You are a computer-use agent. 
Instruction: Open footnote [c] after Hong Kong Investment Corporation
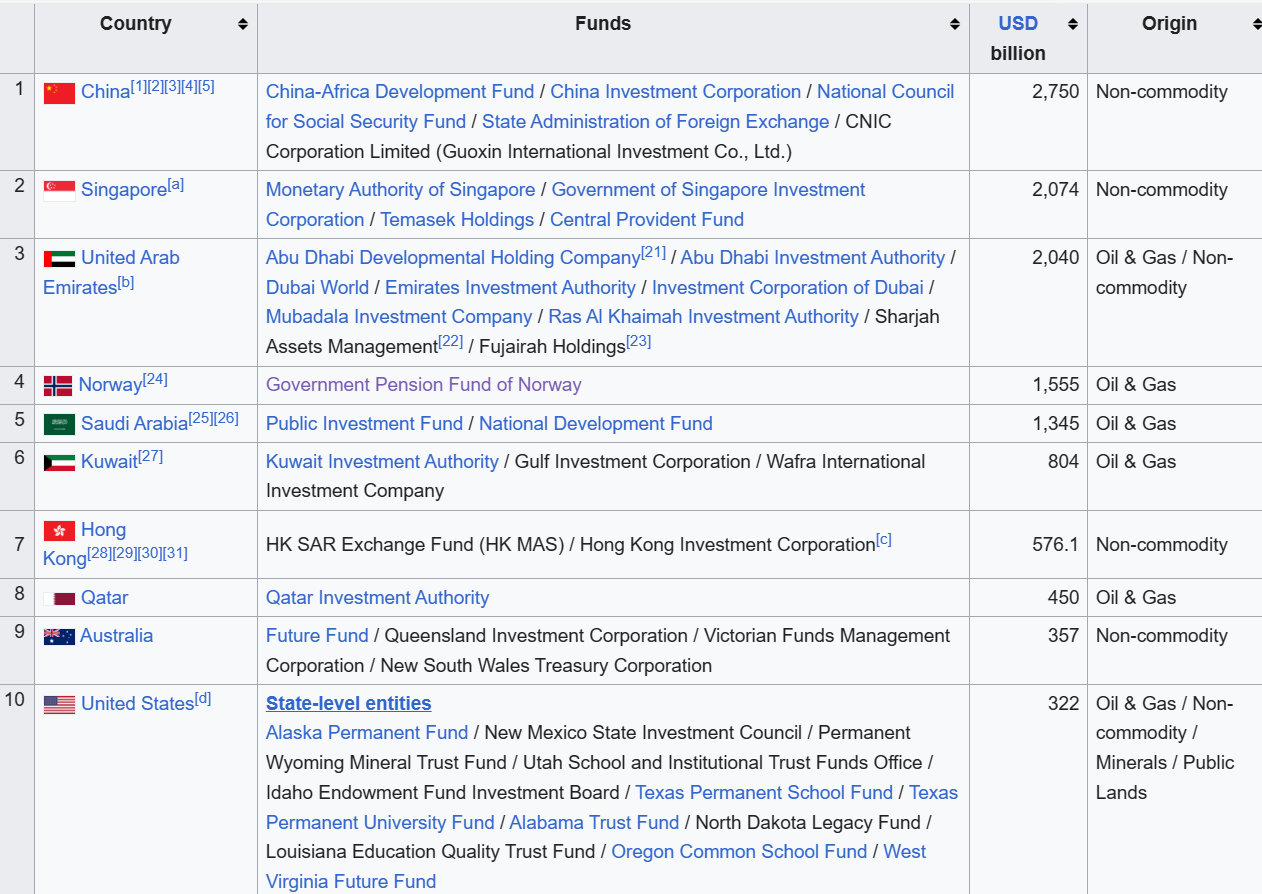(x=884, y=539)
